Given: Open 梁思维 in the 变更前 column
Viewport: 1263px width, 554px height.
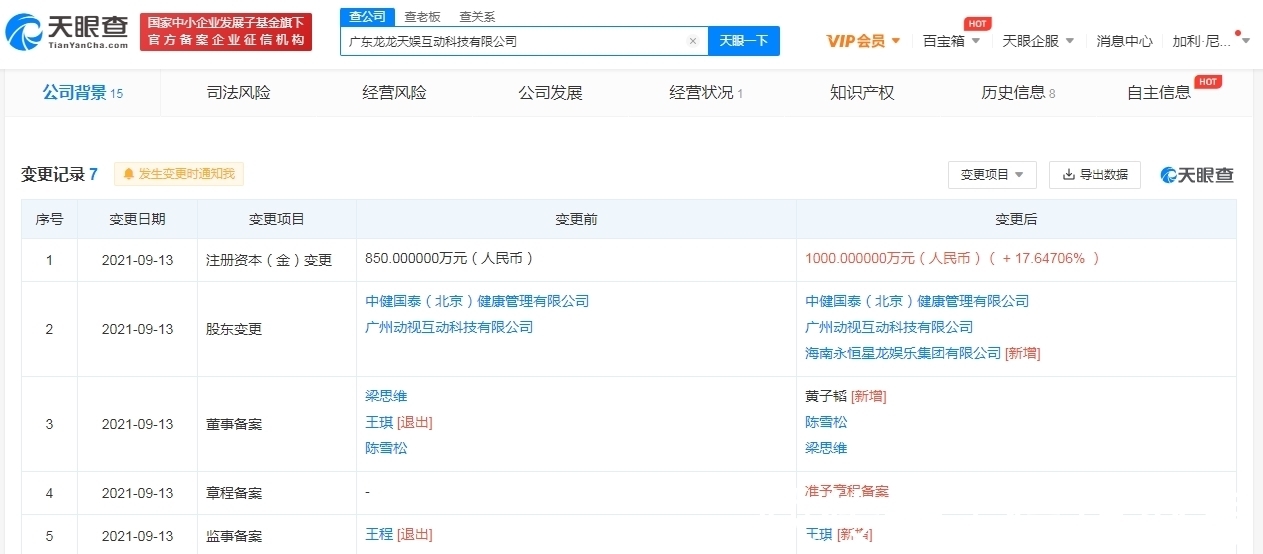Looking at the screenshot, I should pos(386,396).
